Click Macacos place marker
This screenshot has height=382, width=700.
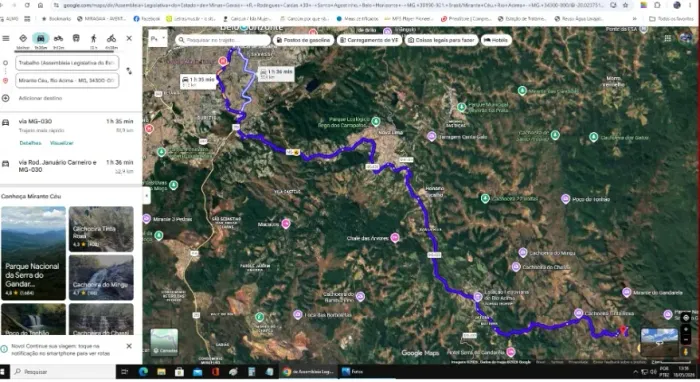[x=286, y=224]
